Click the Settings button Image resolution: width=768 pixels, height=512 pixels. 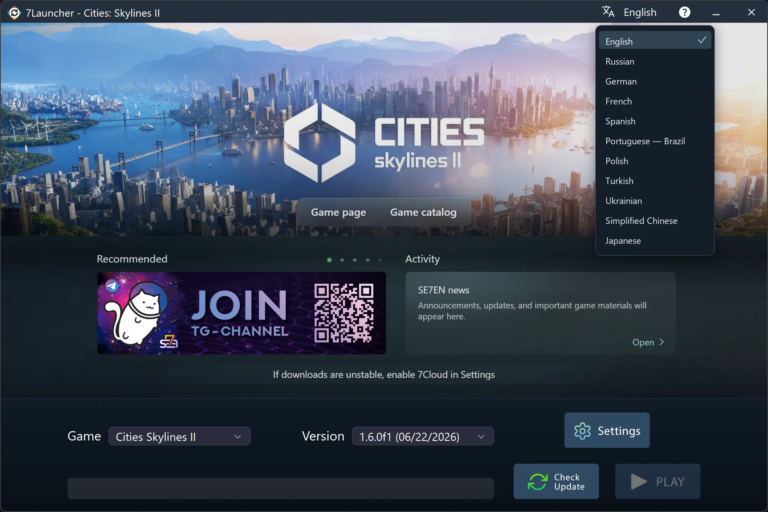point(607,430)
